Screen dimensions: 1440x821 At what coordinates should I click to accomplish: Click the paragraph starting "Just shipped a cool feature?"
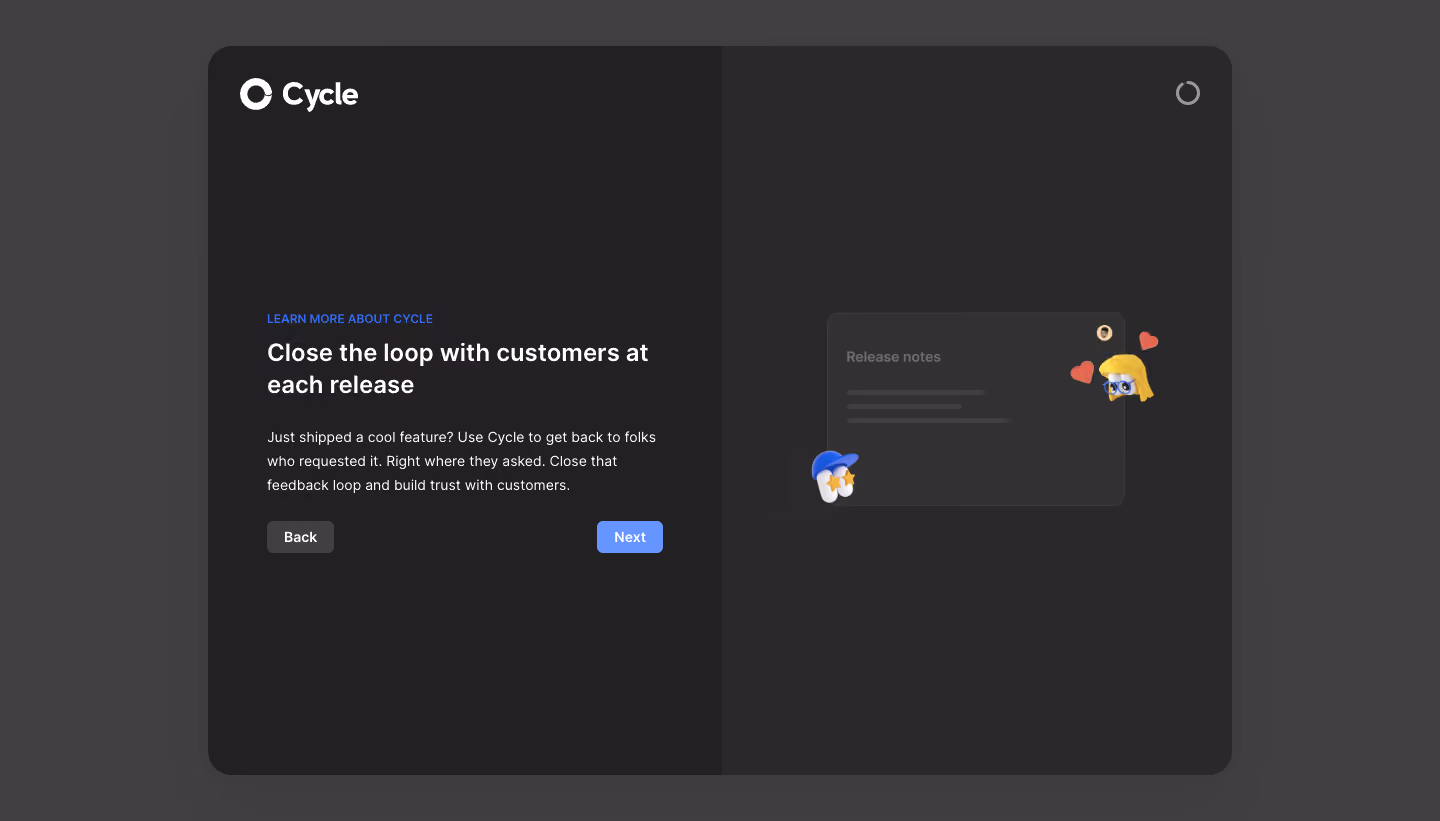coord(462,461)
